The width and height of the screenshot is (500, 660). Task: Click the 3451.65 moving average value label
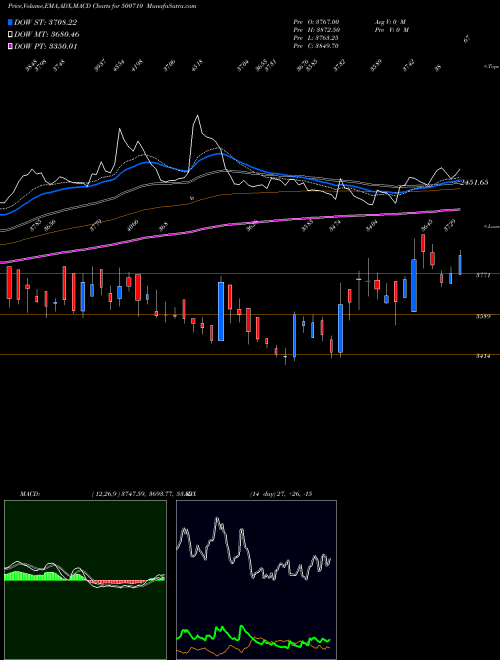coord(475,182)
